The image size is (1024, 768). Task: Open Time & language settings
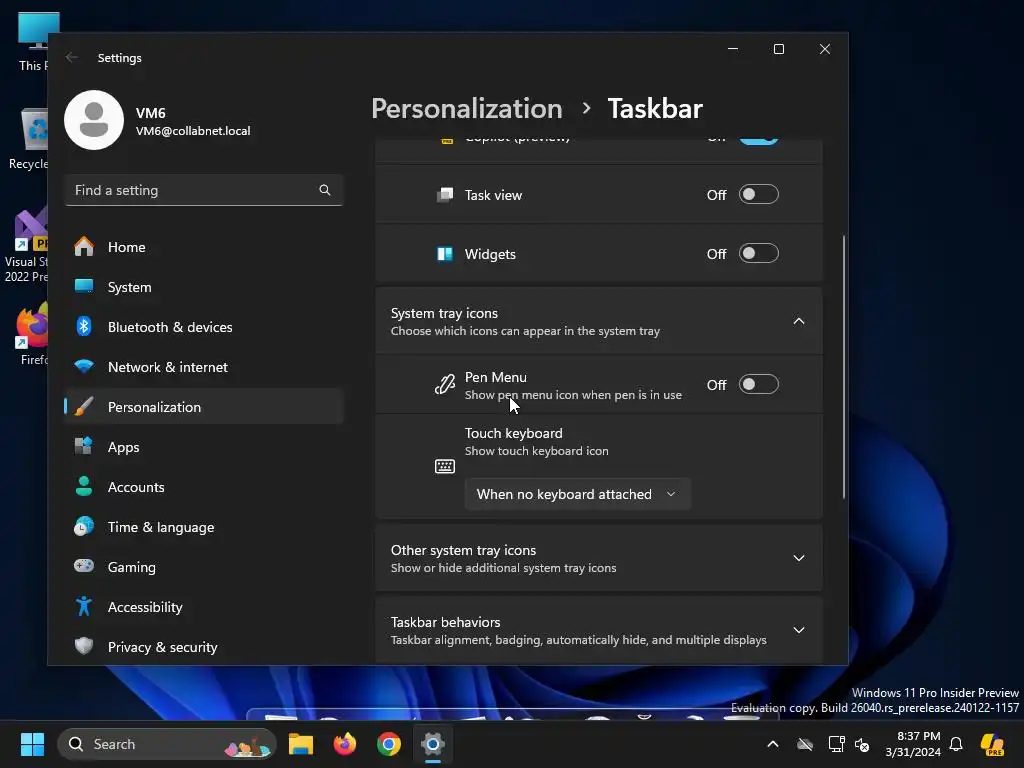[x=204, y=527]
